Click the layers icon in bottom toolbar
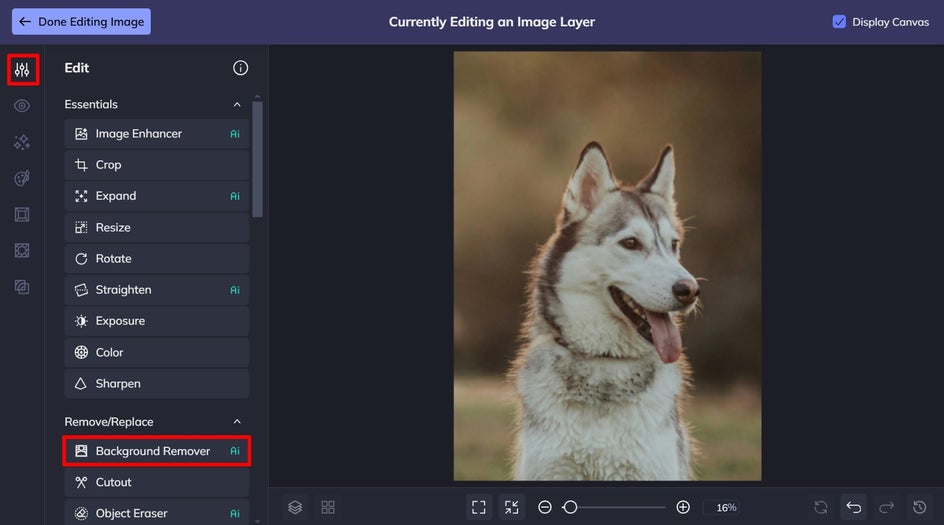Screen dimensions: 944x525 click(295, 507)
